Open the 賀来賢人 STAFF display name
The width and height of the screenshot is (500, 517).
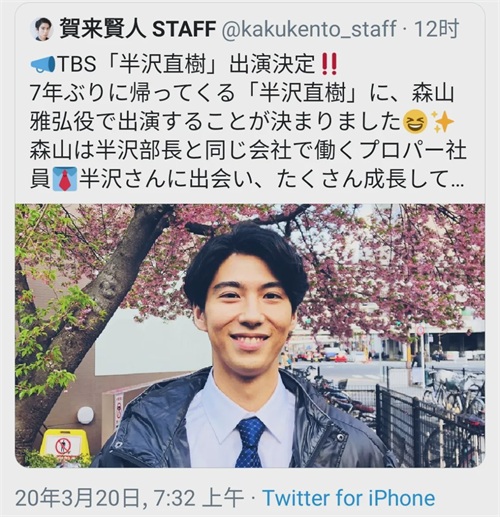point(137,29)
